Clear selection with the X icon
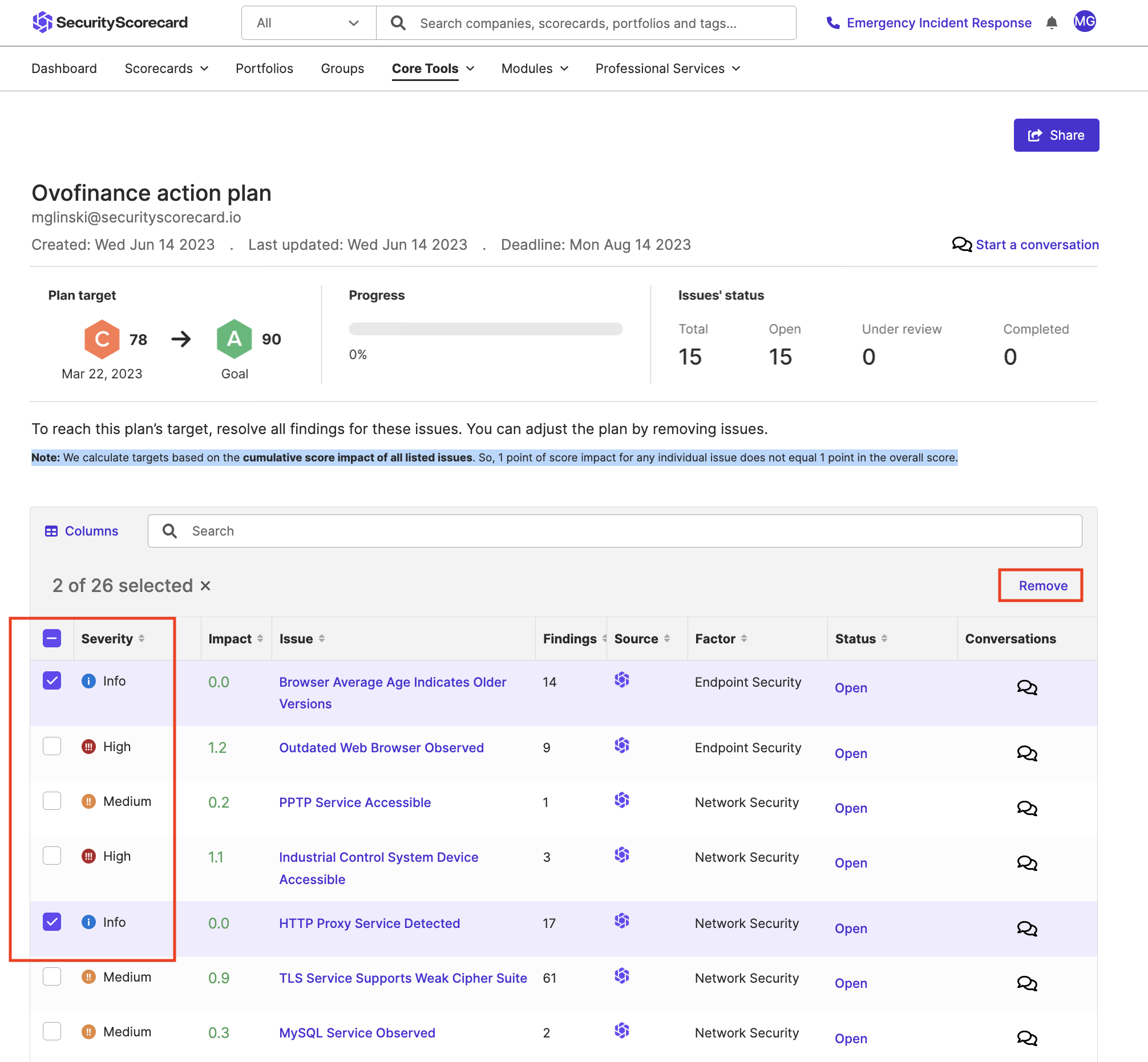Viewport: 1148px width, 1062px height. click(205, 586)
